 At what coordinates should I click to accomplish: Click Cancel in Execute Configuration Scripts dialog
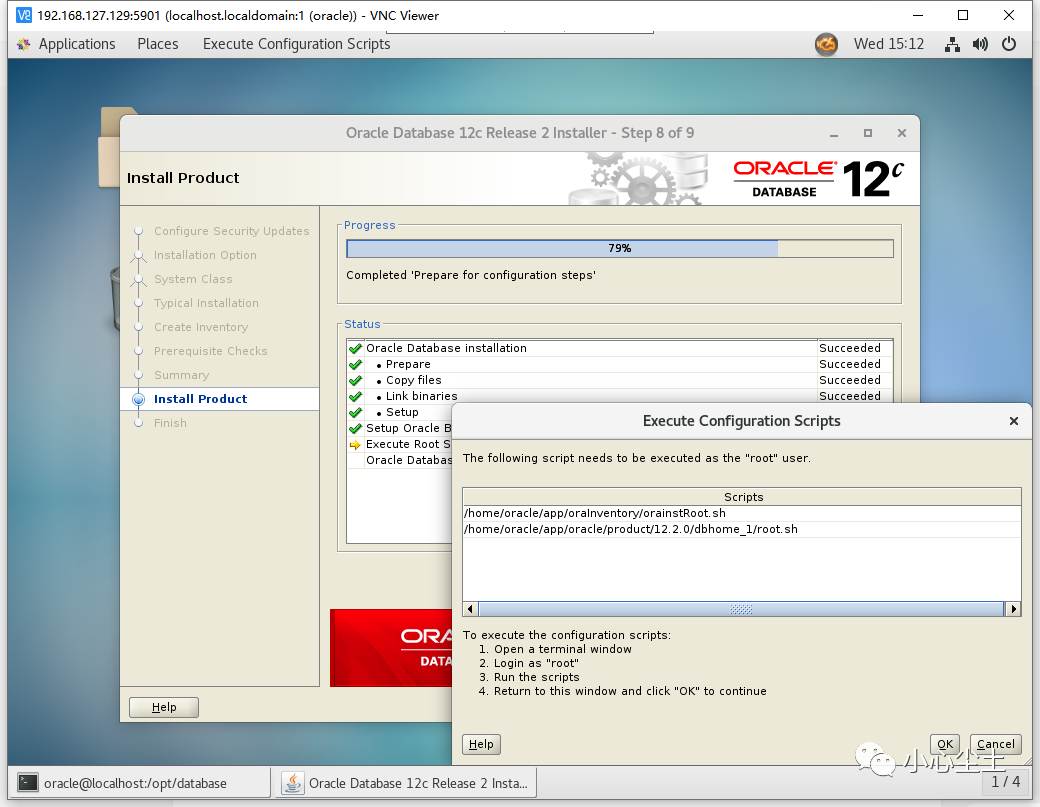995,744
